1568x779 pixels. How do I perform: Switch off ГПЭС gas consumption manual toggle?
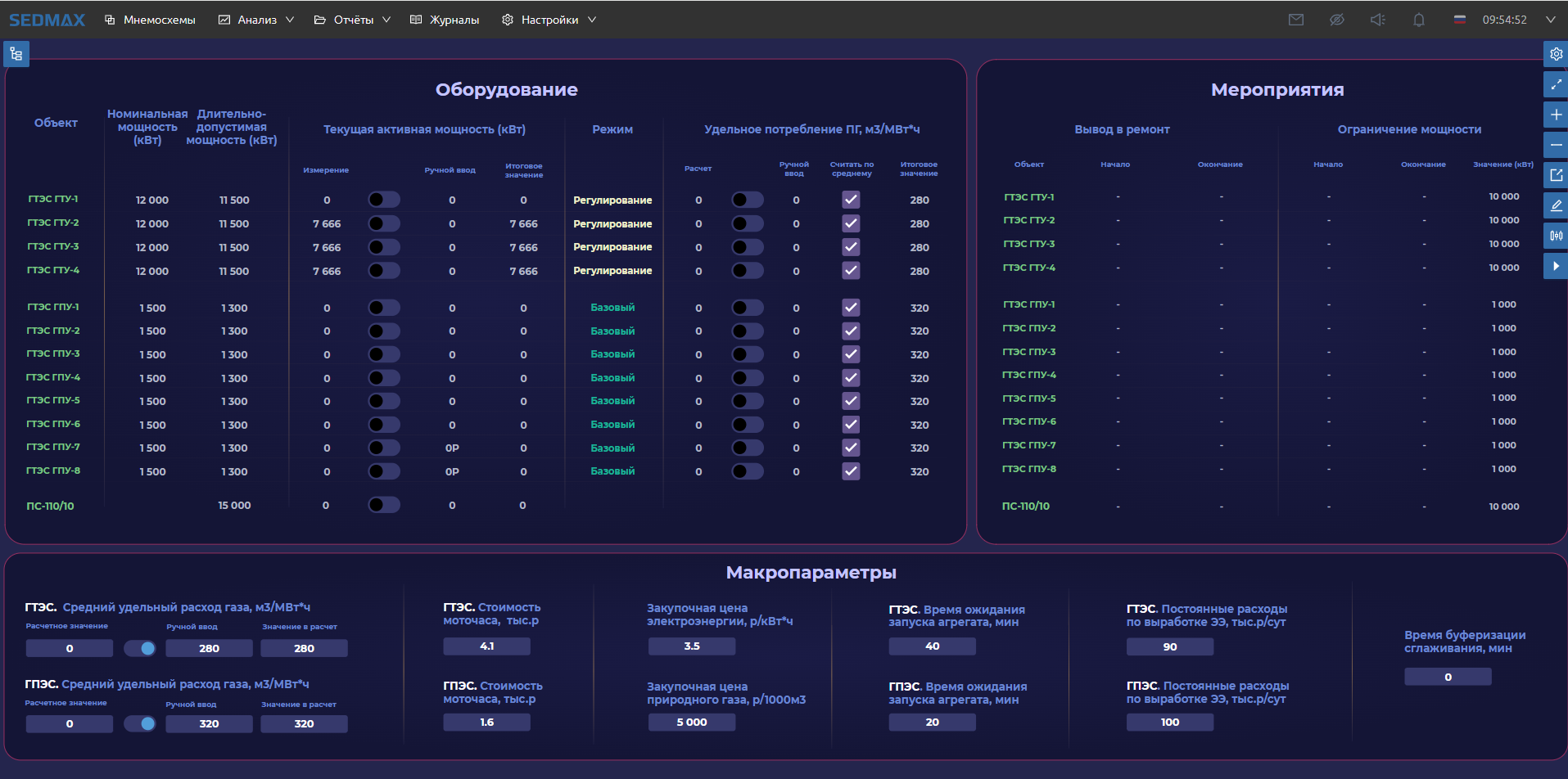pyautogui.click(x=140, y=723)
